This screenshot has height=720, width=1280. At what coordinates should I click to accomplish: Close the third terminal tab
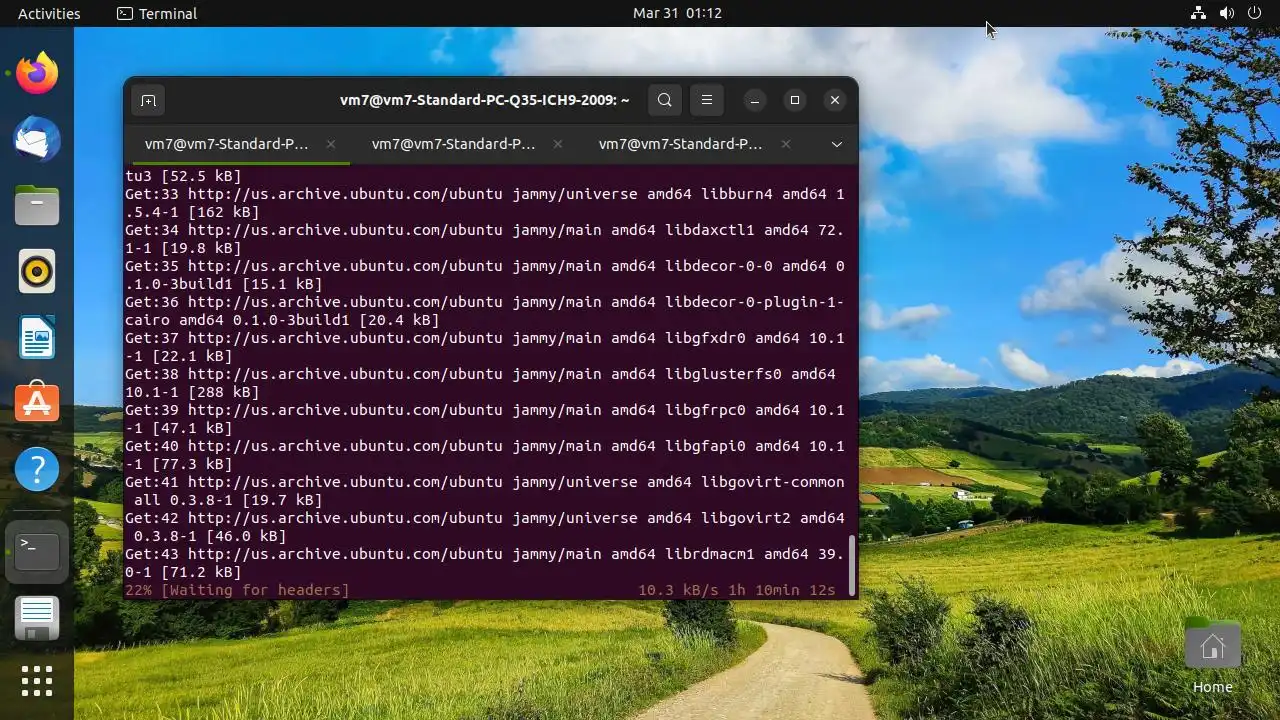click(x=785, y=144)
